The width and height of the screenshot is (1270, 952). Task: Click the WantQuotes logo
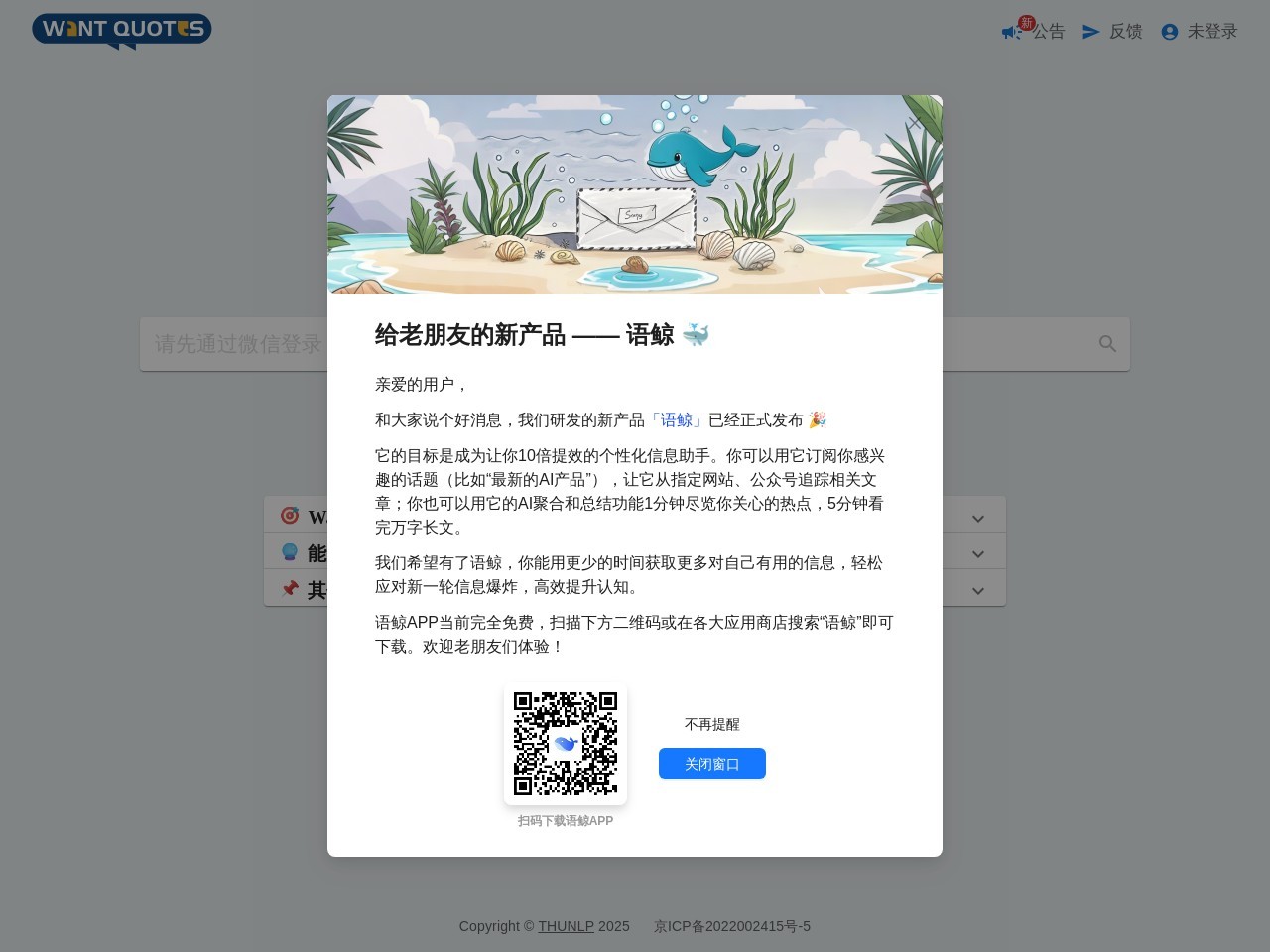point(122,30)
